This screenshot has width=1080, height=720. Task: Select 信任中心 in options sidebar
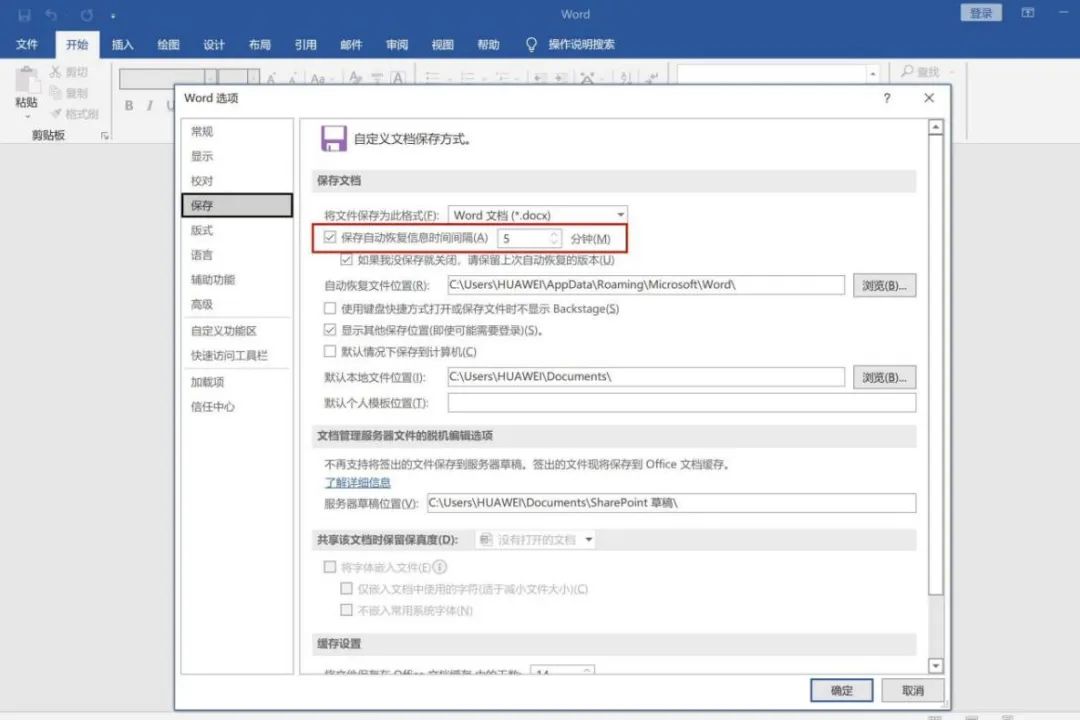[237, 407]
